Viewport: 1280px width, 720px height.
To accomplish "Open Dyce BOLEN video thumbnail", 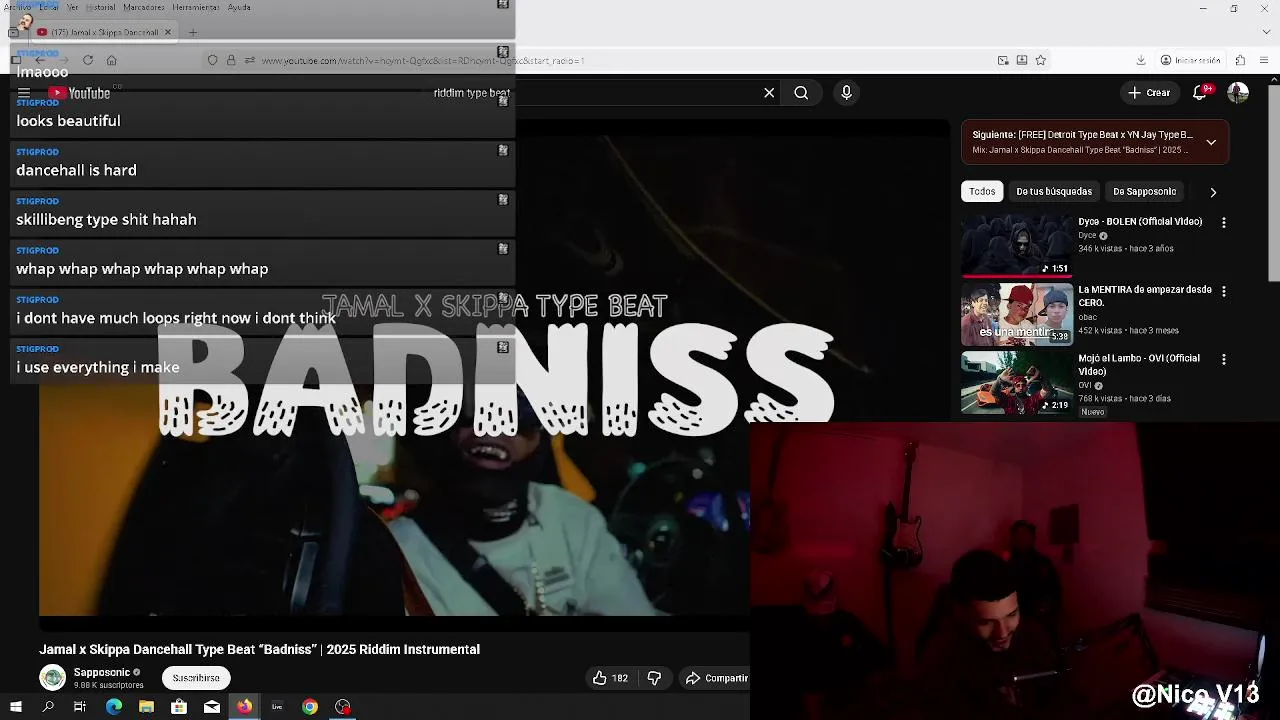I will (1017, 245).
